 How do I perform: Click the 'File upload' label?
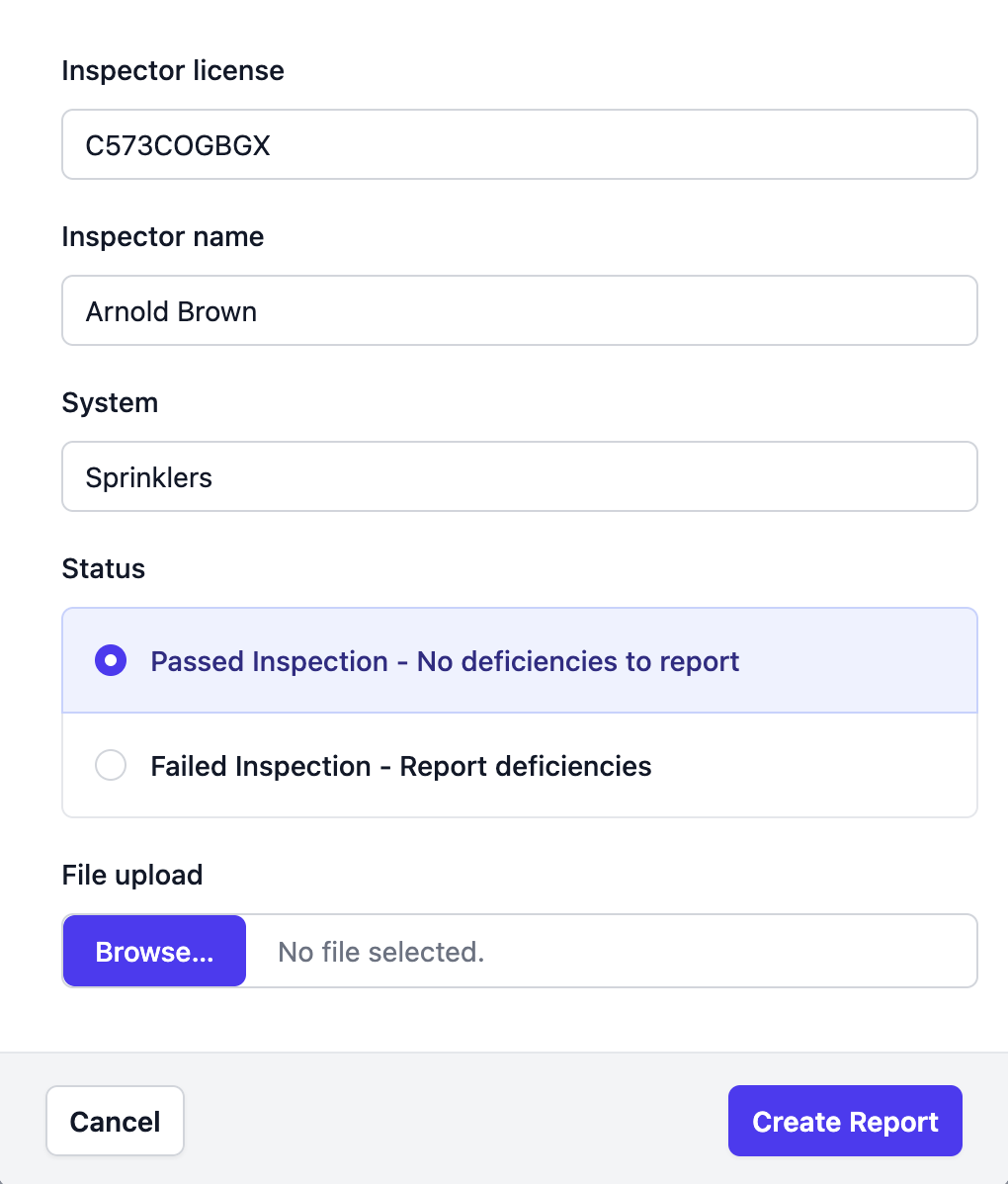[x=132, y=876]
